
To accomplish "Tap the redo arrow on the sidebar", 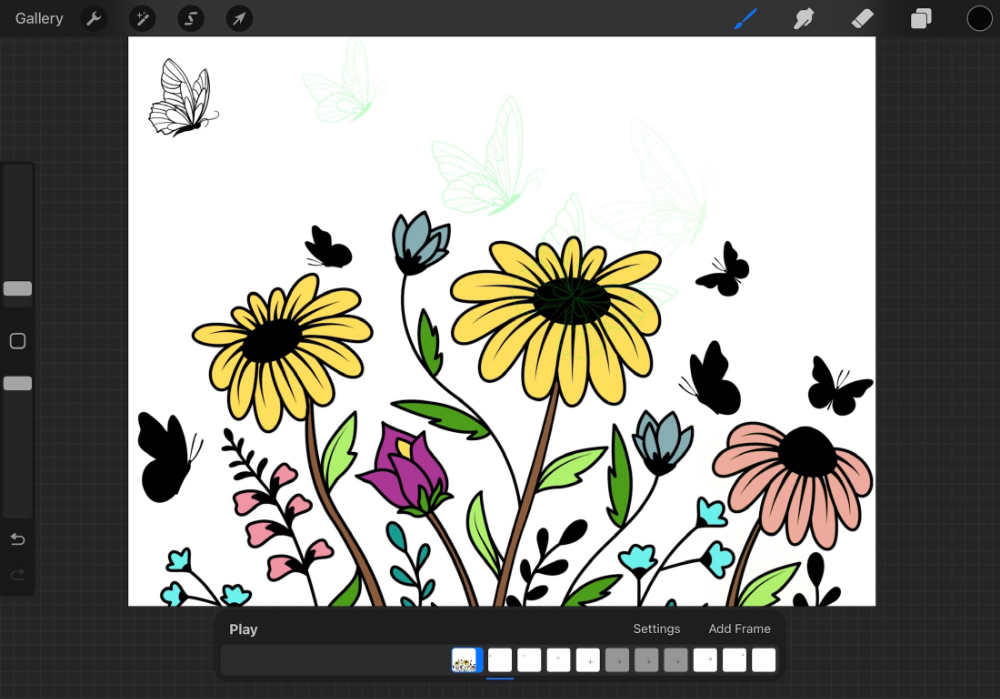I will 17,575.
